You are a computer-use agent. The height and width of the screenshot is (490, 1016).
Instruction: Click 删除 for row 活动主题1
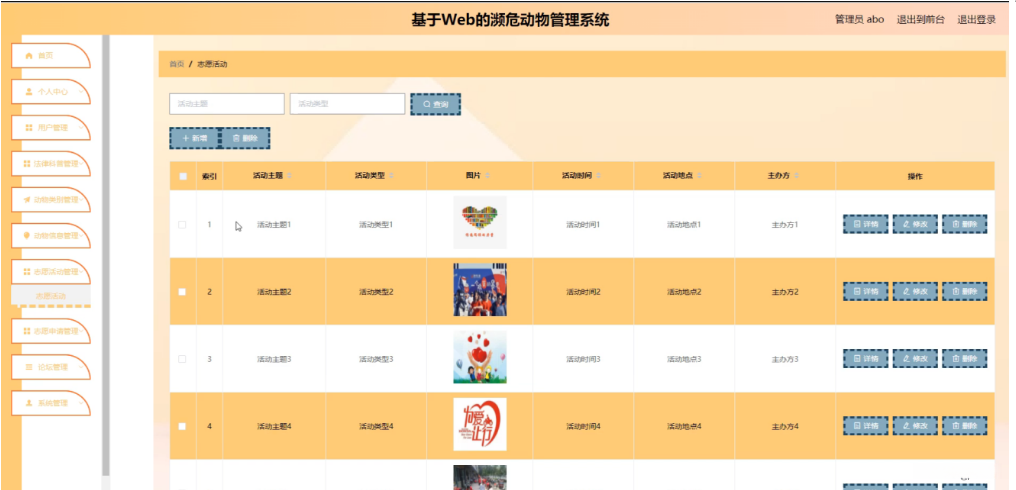pos(965,224)
